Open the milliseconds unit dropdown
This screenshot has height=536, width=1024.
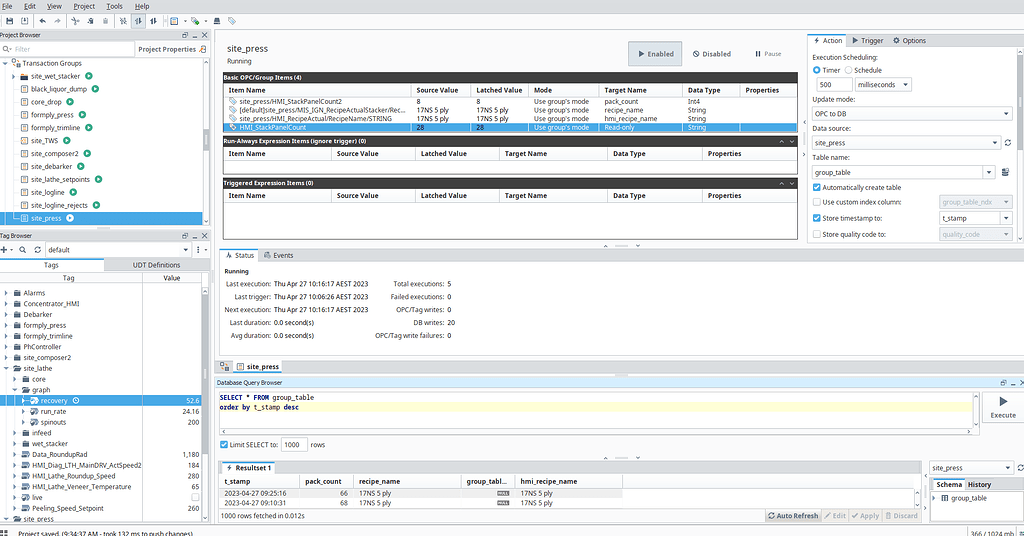[x=881, y=85]
